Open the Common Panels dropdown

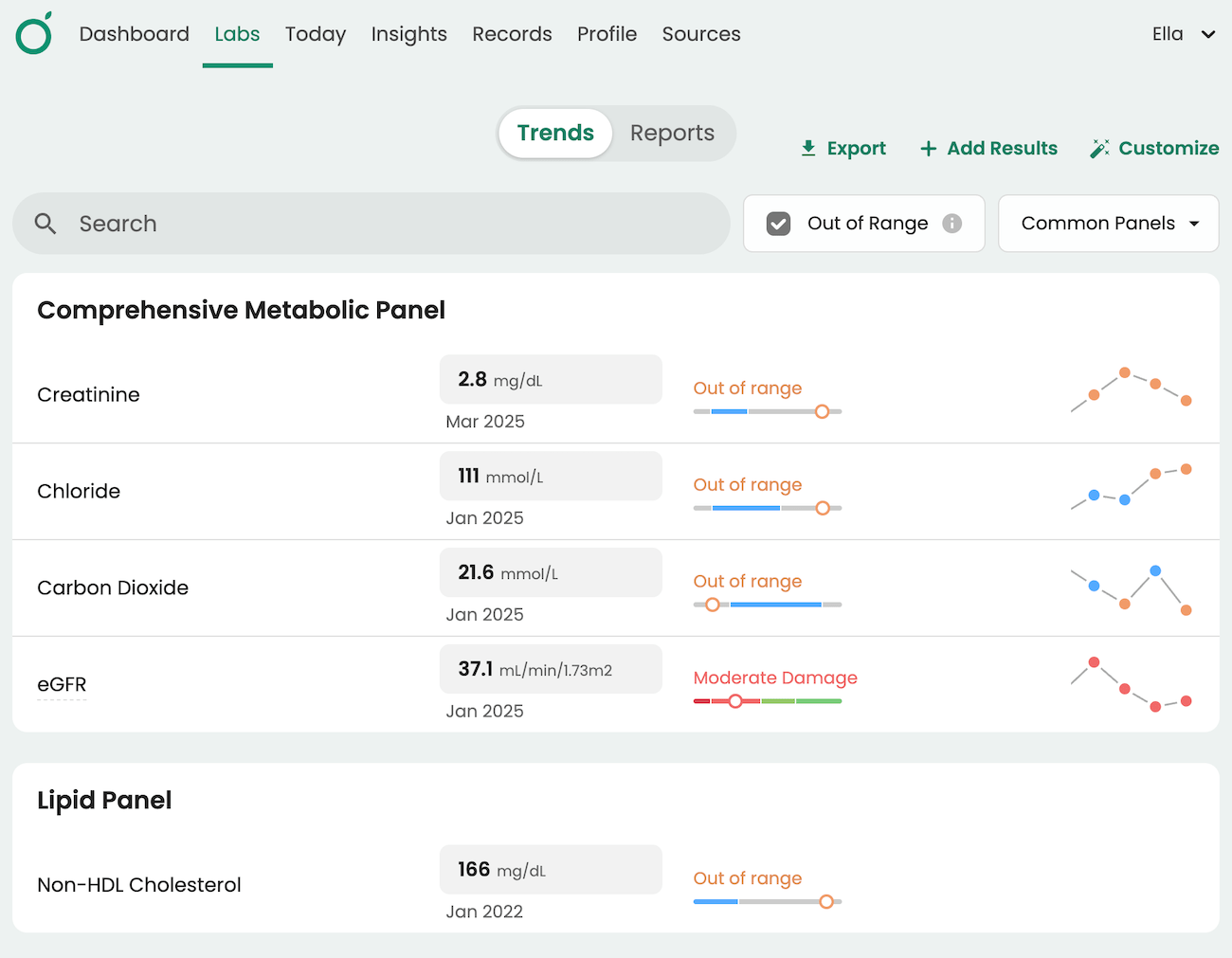point(1107,224)
